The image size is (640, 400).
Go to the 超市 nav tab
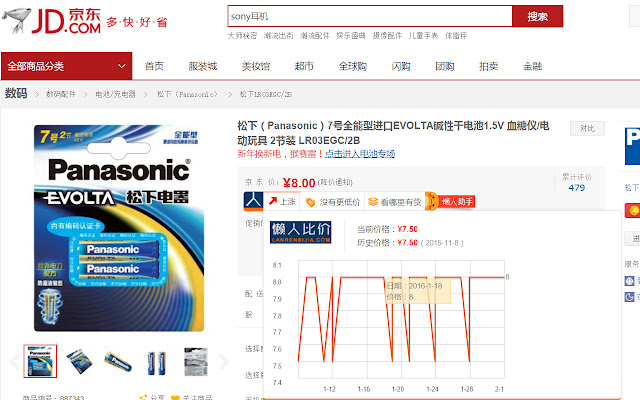pos(304,66)
